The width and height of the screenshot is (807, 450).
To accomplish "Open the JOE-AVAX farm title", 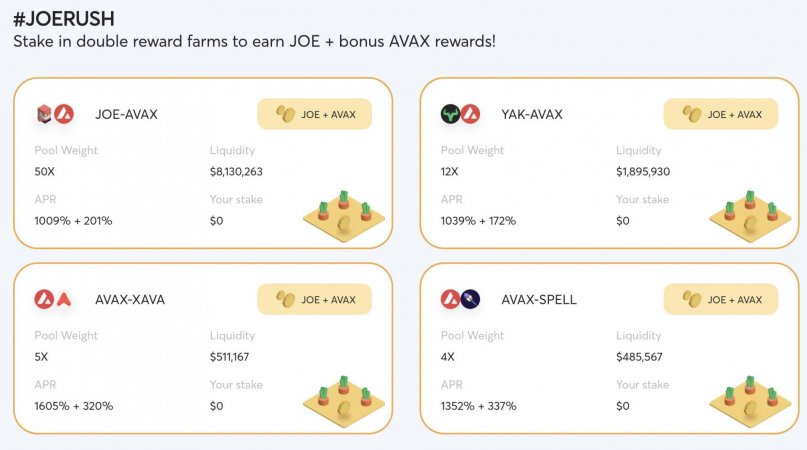I will (x=127, y=114).
